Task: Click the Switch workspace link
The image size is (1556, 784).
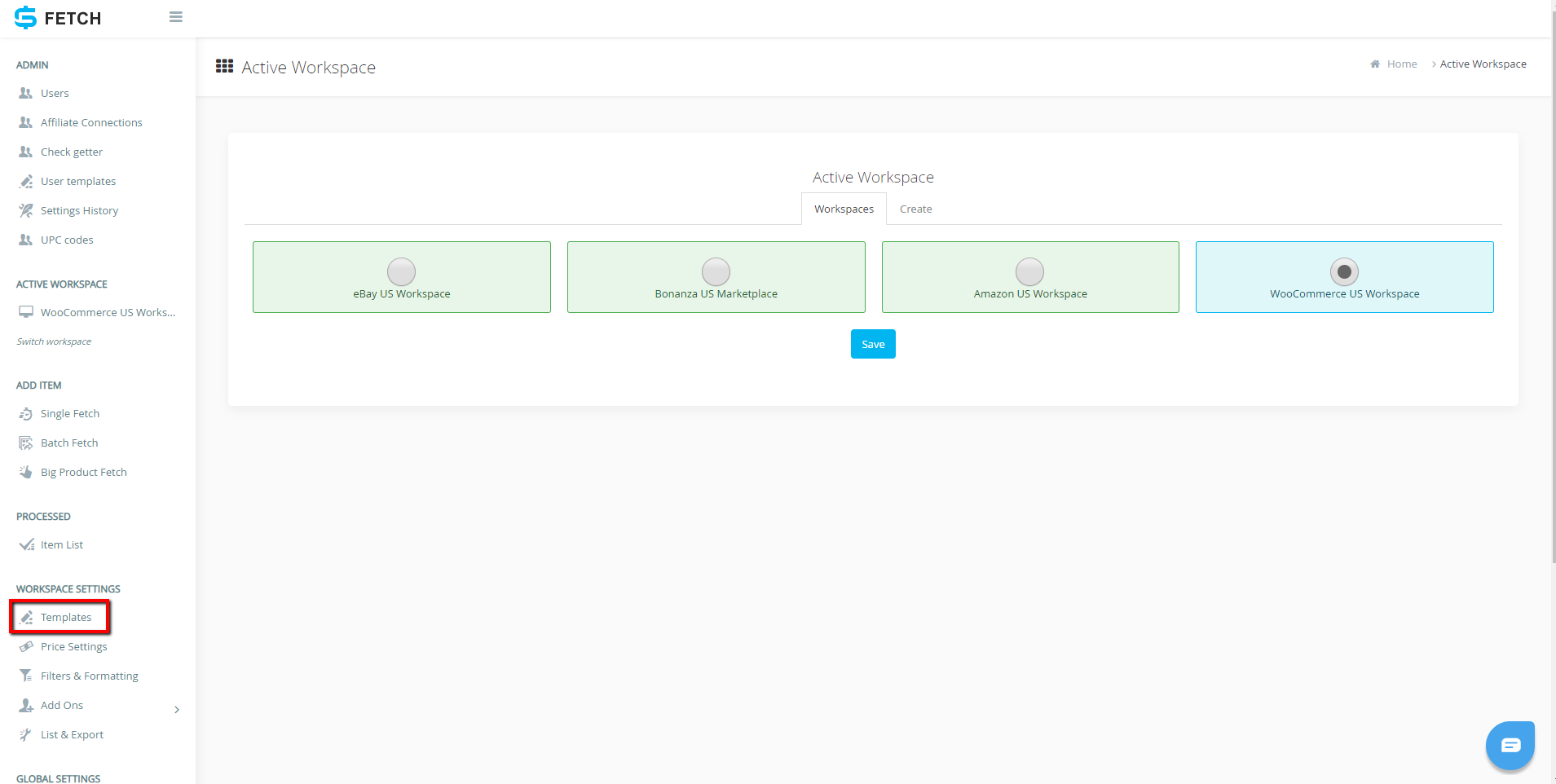Action: click(x=54, y=341)
